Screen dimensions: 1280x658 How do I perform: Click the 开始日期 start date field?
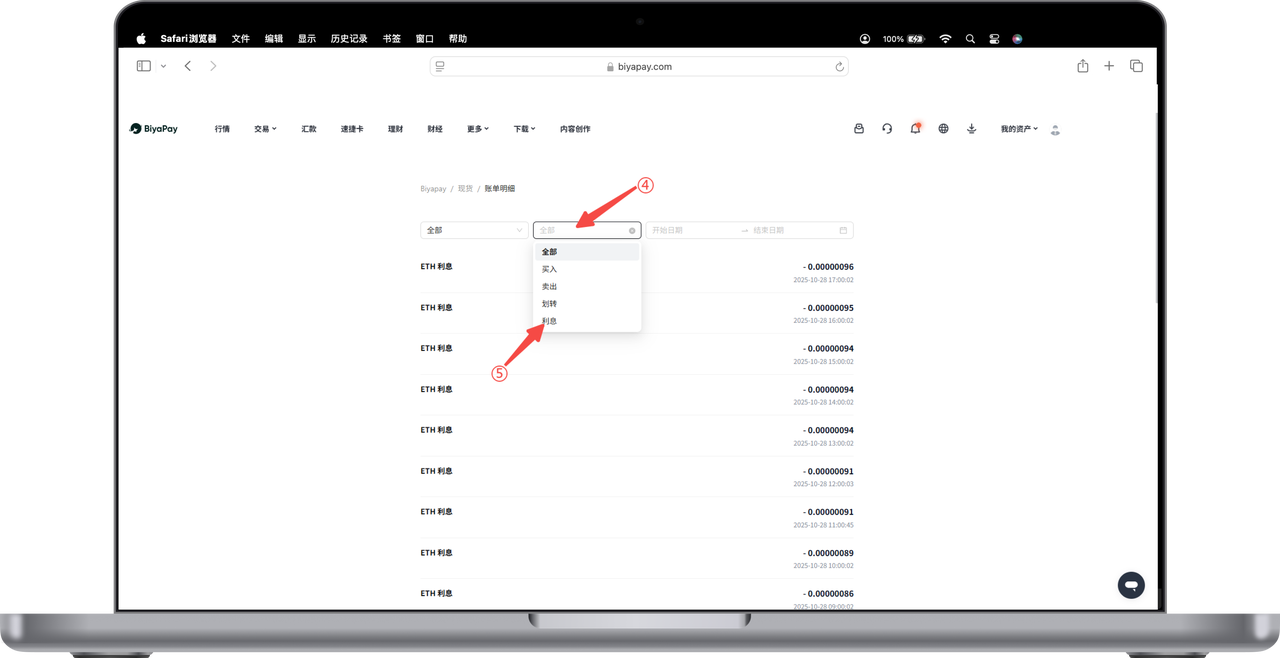pyautogui.click(x=690, y=230)
